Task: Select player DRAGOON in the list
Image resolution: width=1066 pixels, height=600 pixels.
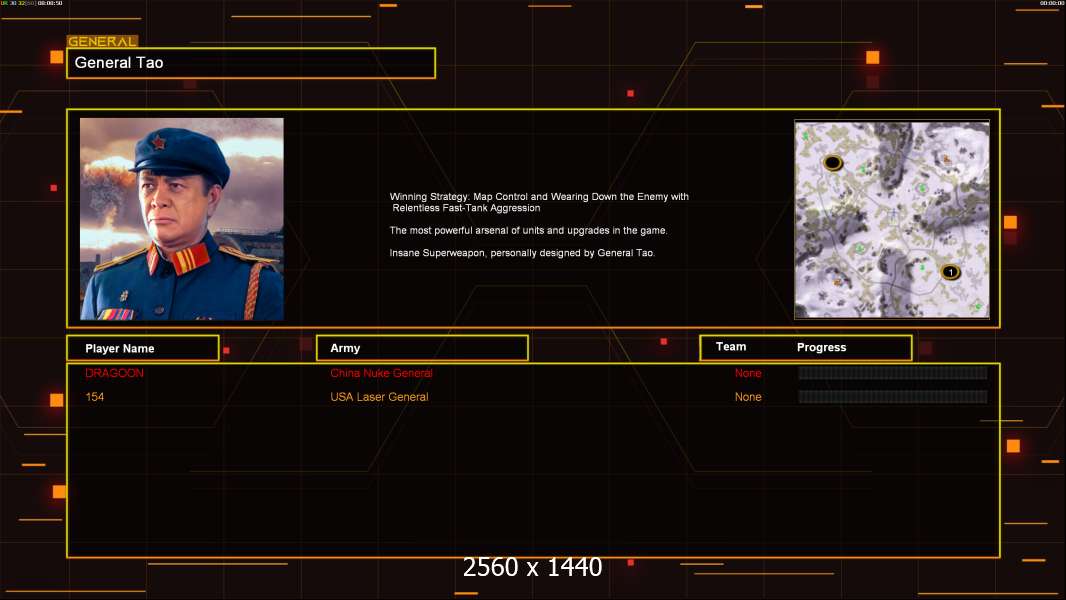Action: (x=114, y=373)
